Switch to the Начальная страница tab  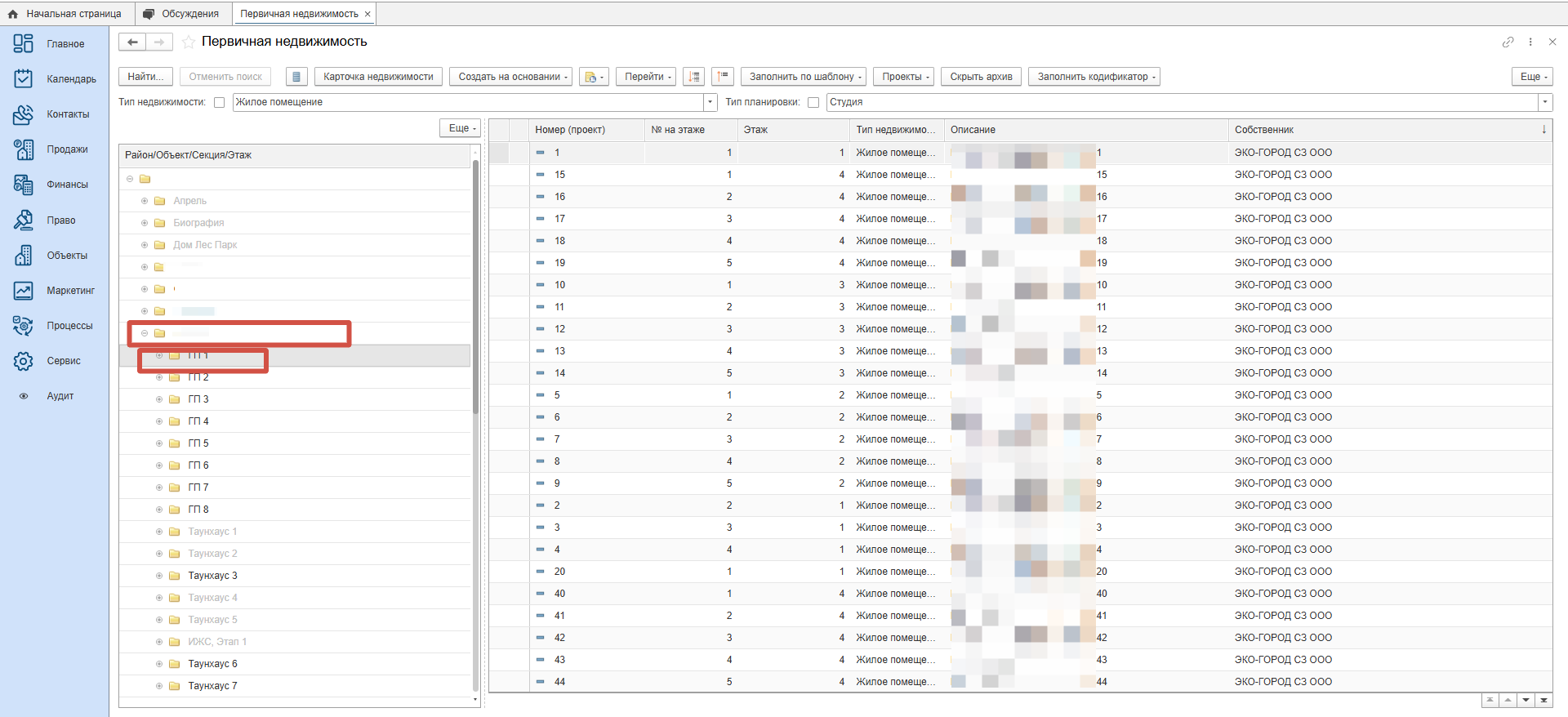tap(65, 14)
